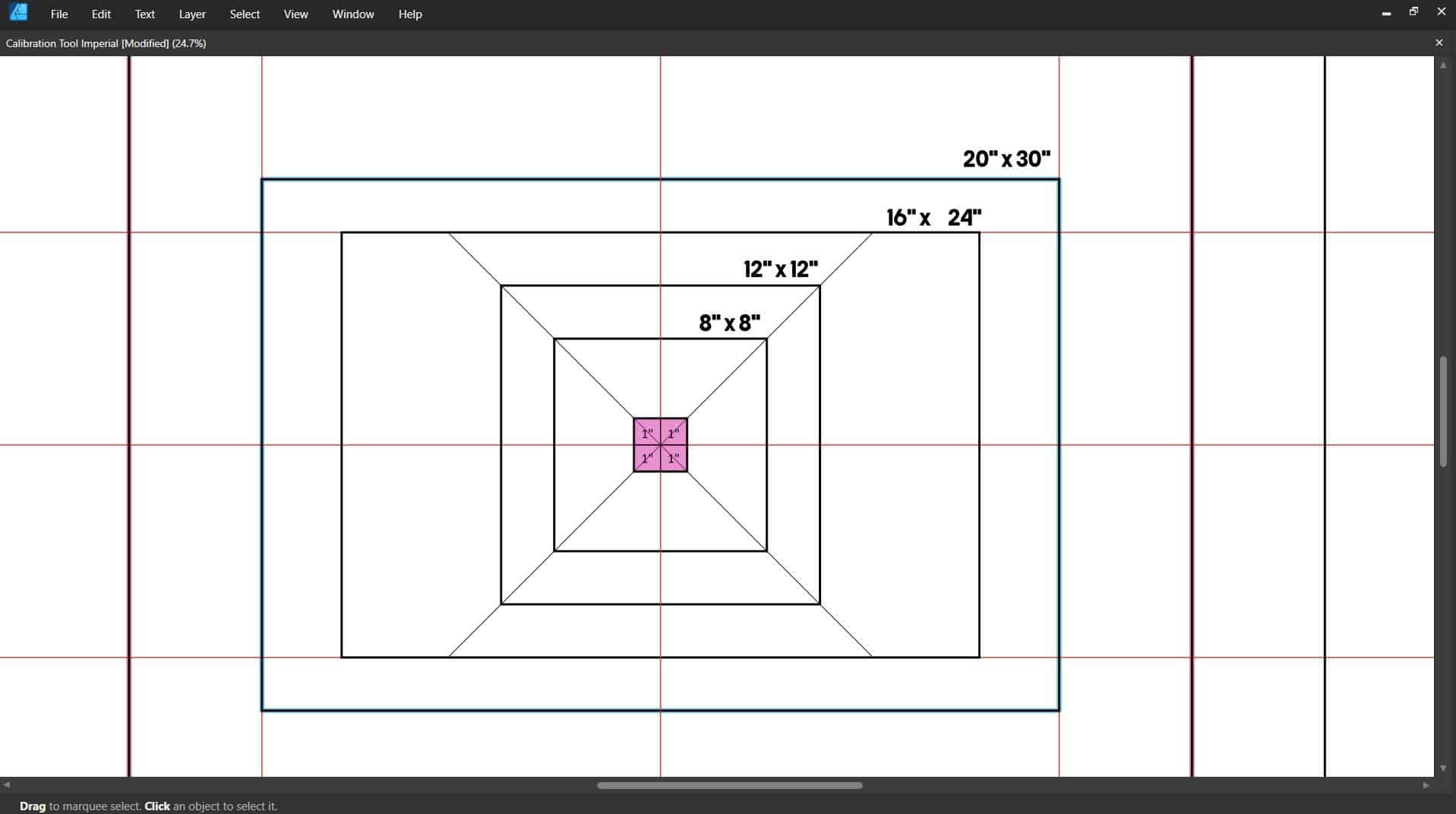Click the Affinity Designer app logo icon

(17, 12)
